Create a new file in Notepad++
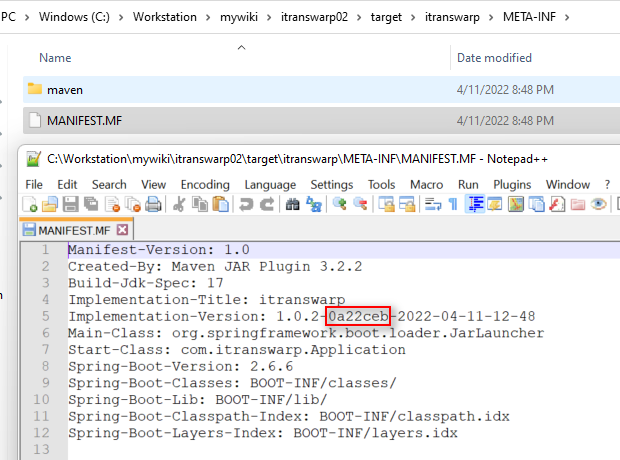The width and height of the screenshot is (620, 460). [30, 204]
